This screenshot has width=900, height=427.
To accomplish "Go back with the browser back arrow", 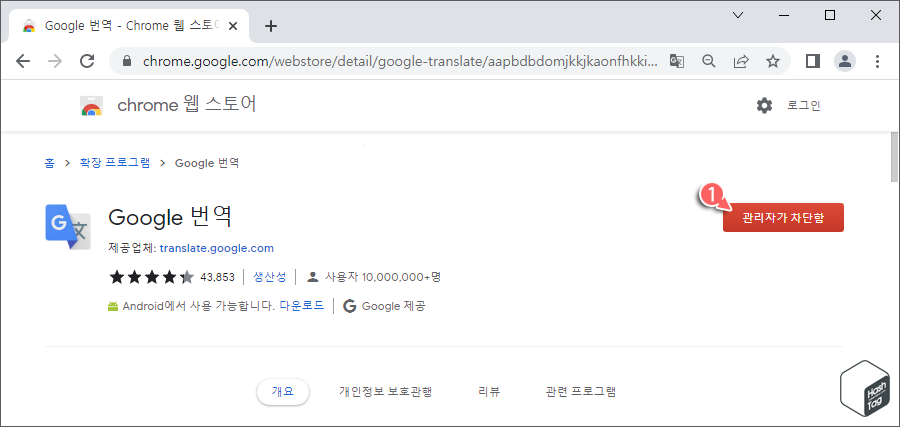I will tap(23, 61).
